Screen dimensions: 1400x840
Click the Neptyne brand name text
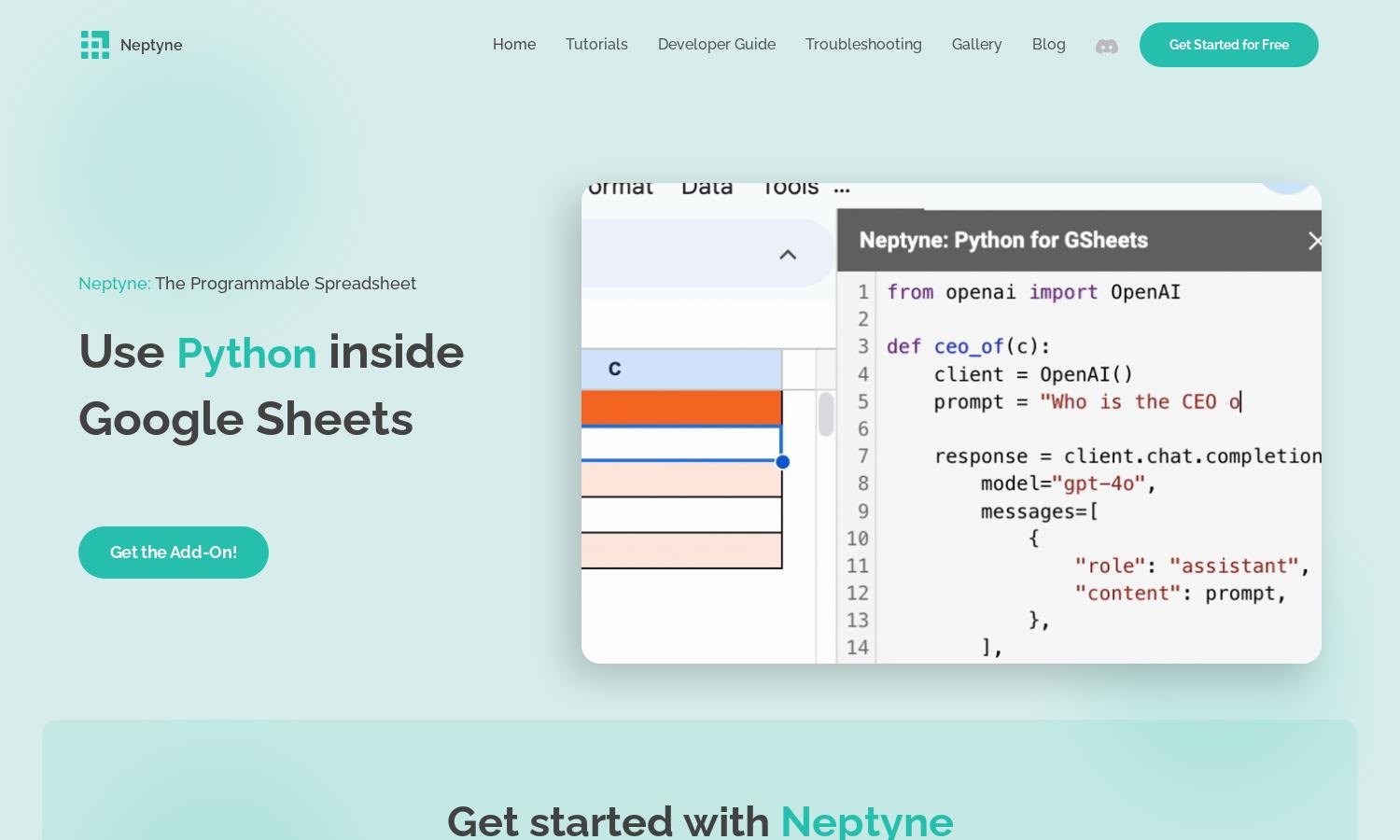[x=151, y=45]
